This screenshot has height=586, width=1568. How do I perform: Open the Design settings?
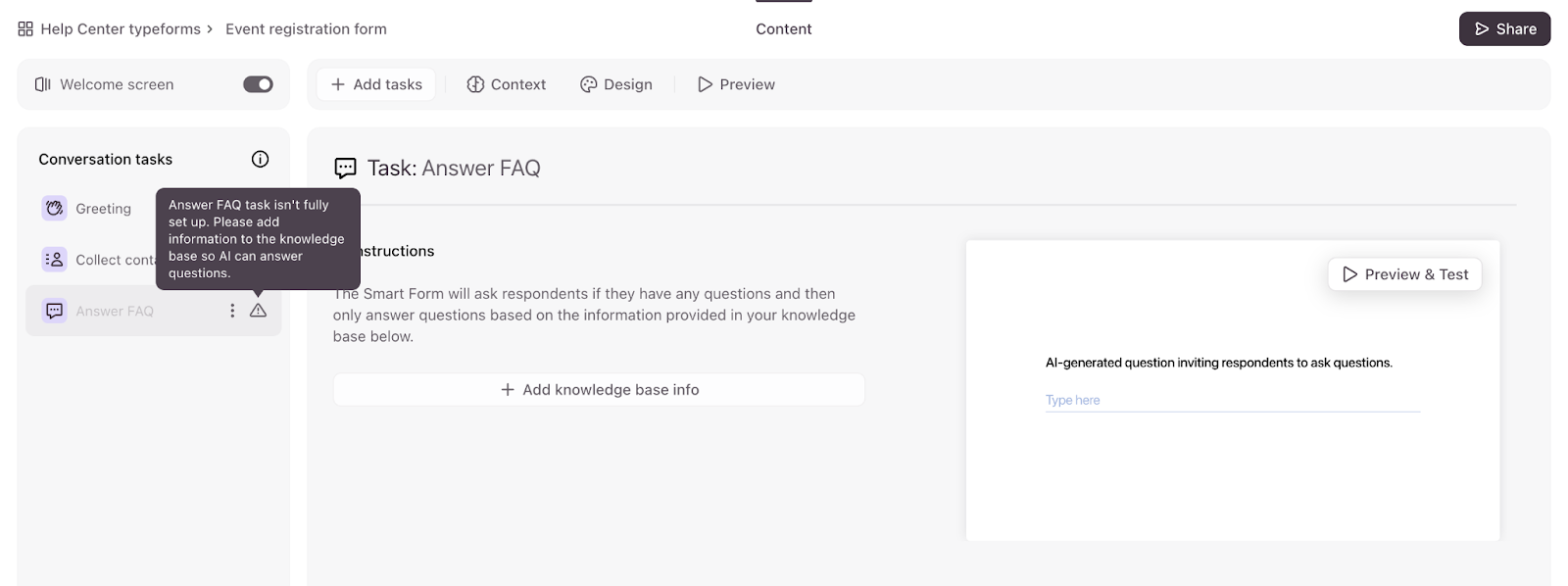[616, 84]
